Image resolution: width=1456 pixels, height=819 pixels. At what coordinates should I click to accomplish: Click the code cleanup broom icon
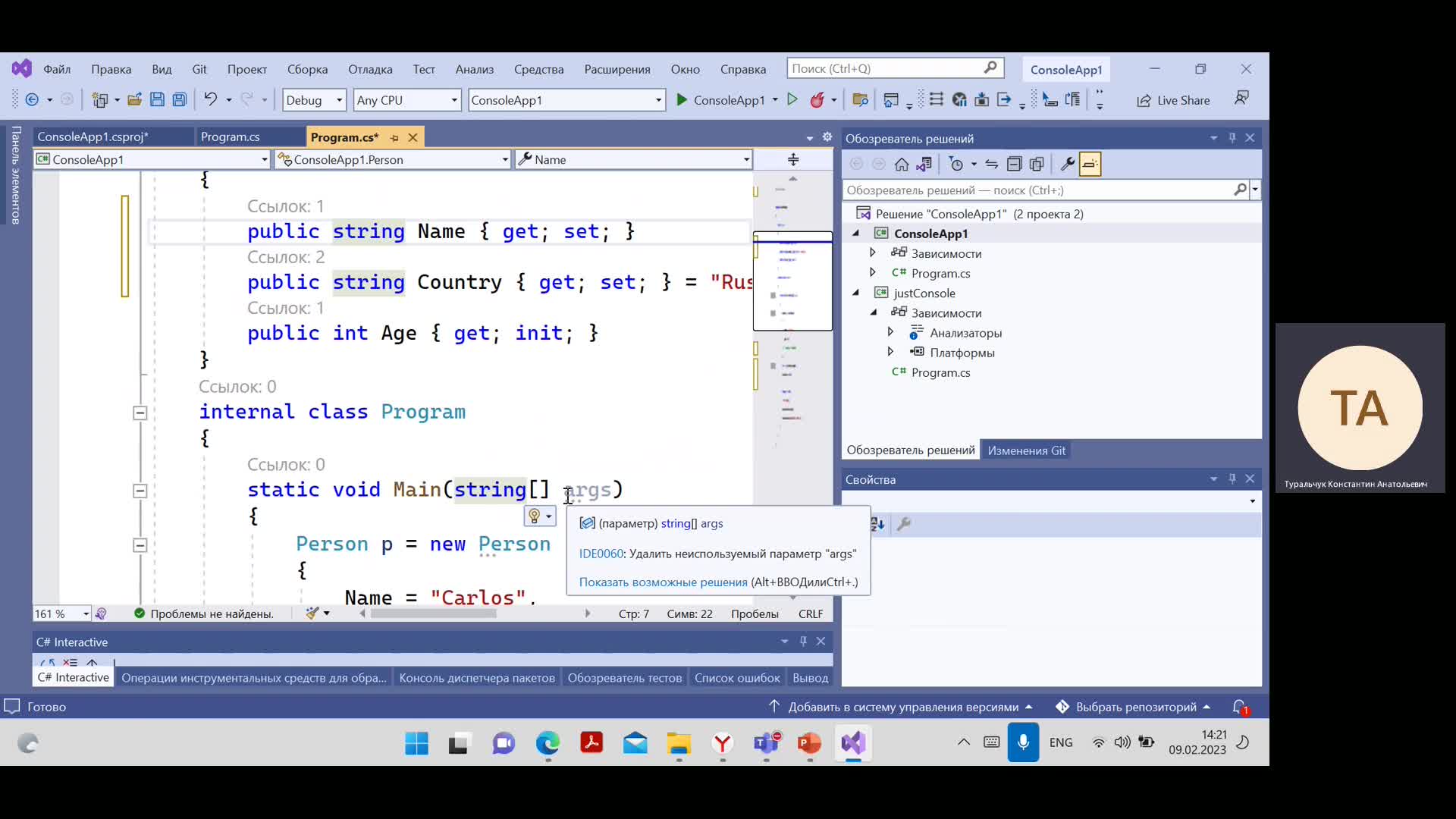point(312,613)
